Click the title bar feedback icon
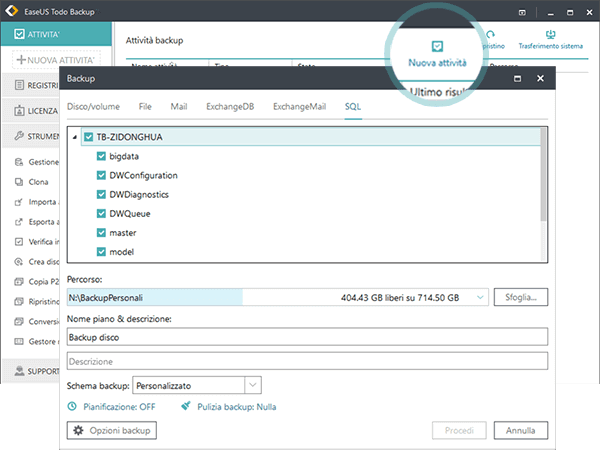This screenshot has width=600, height=475. [x=522, y=13]
